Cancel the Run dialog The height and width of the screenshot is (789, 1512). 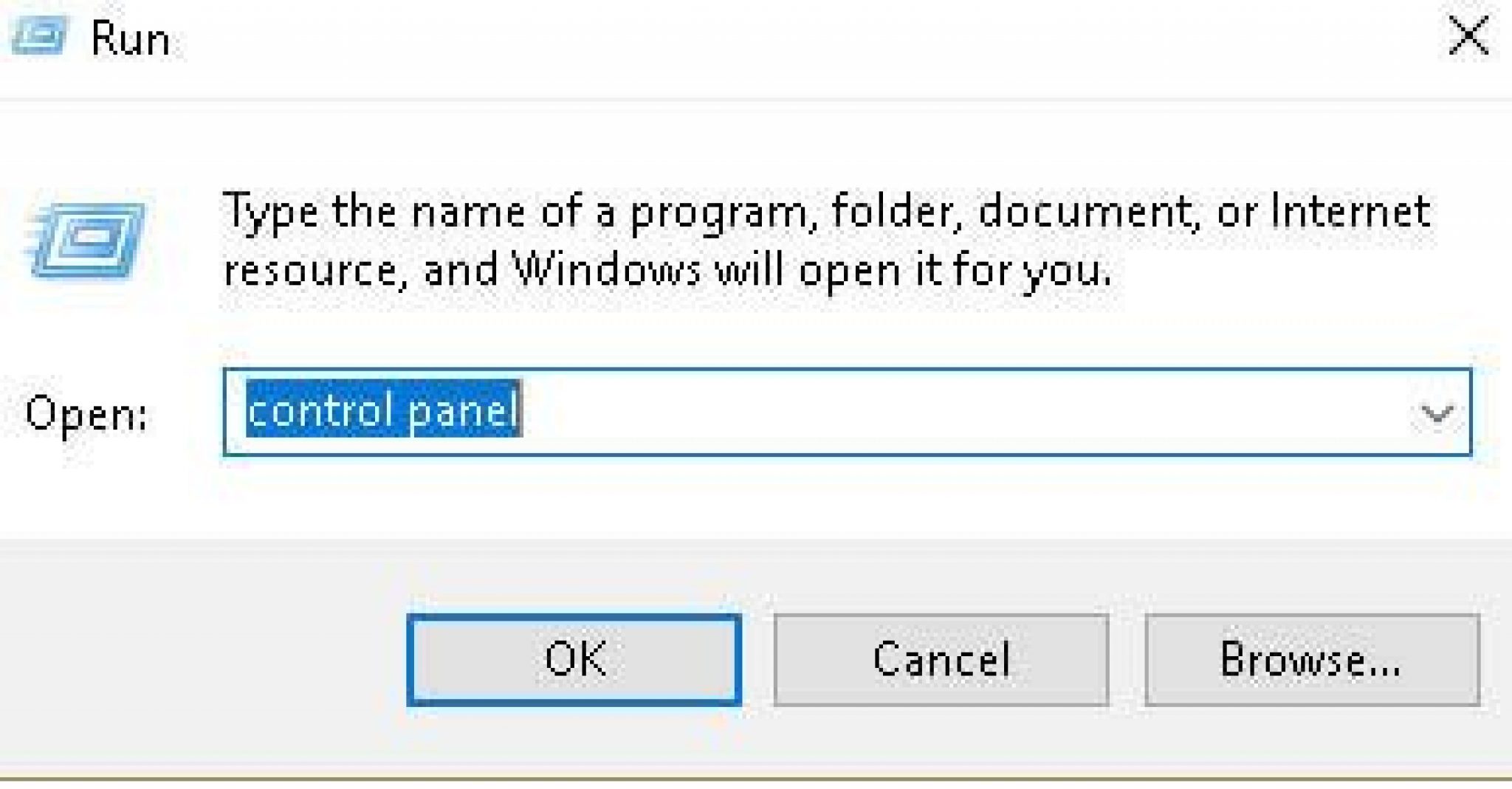click(941, 659)
